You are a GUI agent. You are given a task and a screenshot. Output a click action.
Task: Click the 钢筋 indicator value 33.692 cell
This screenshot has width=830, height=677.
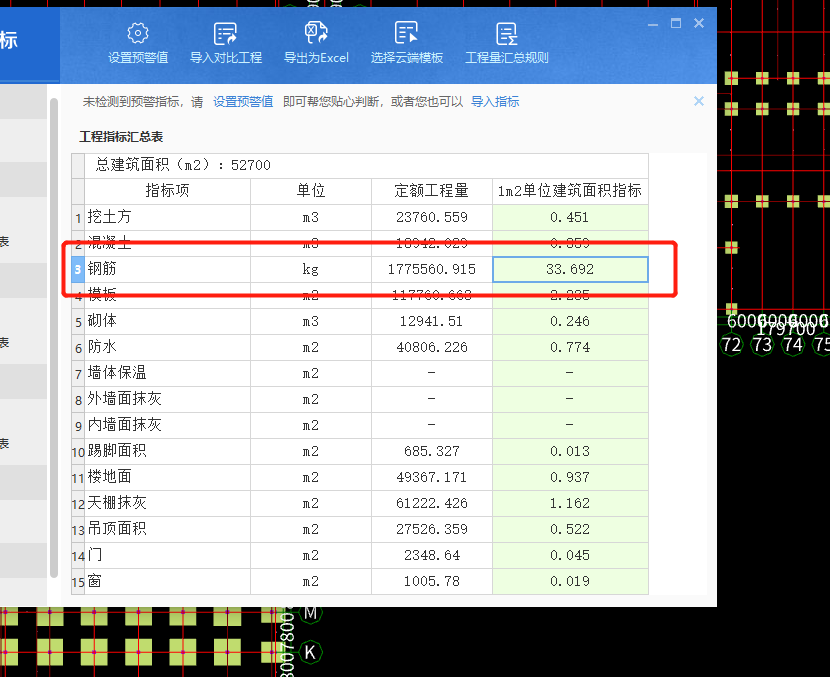click(x=570, y=269)
